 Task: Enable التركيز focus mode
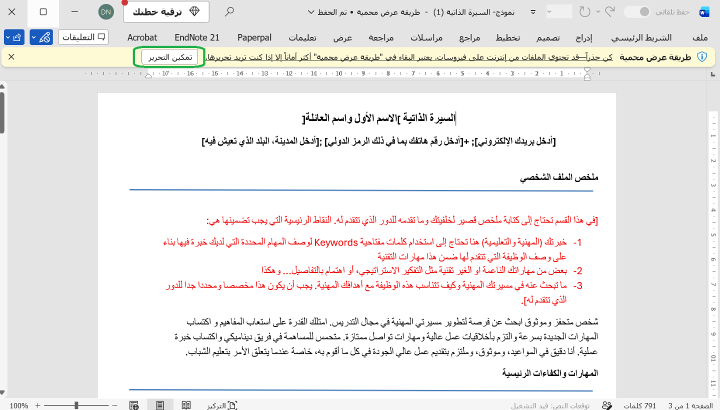point(222,405)
